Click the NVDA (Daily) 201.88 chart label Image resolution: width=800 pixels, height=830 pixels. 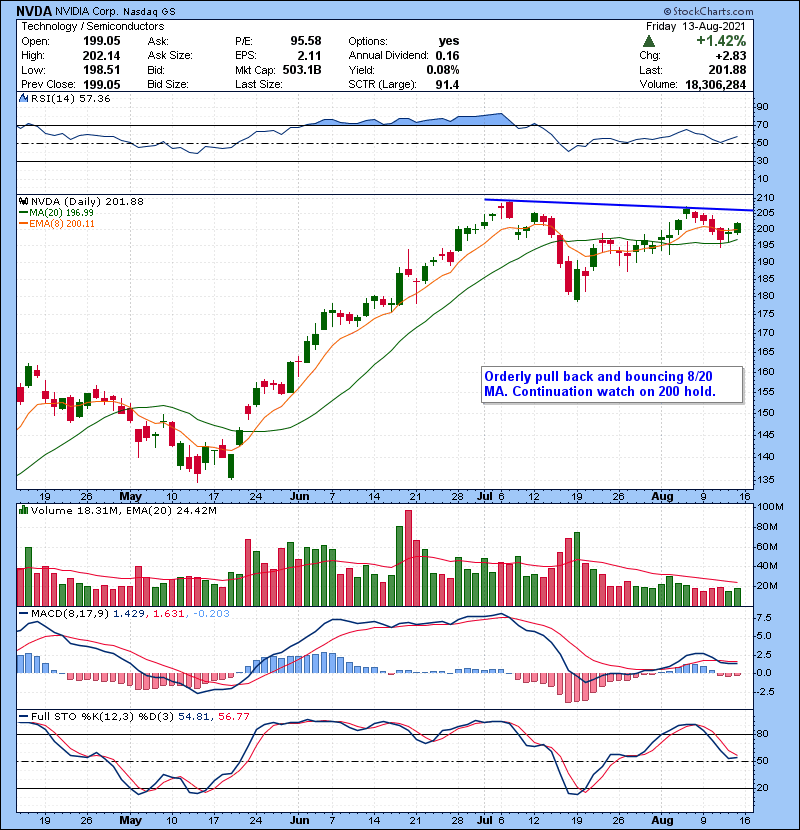pos(87,201)
